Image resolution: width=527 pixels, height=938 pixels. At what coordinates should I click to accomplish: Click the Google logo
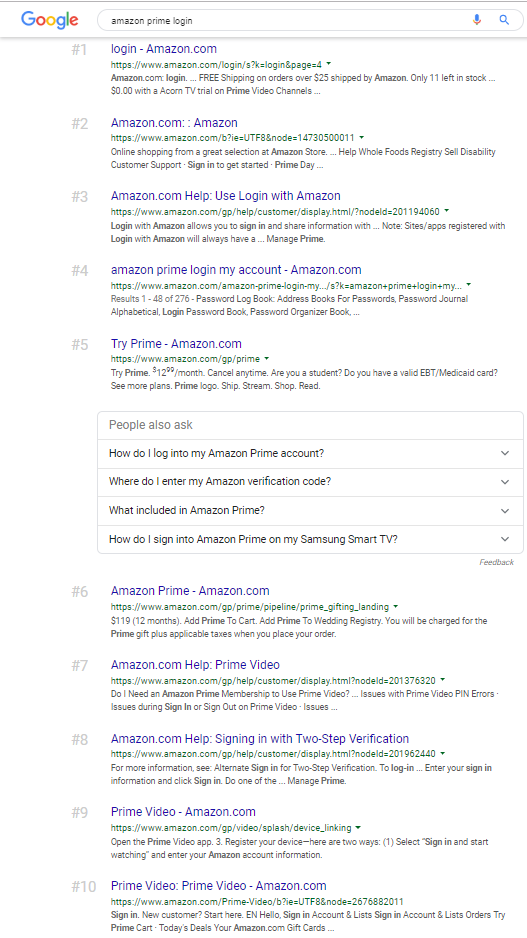pyautogui.click(x=50, y=20)
